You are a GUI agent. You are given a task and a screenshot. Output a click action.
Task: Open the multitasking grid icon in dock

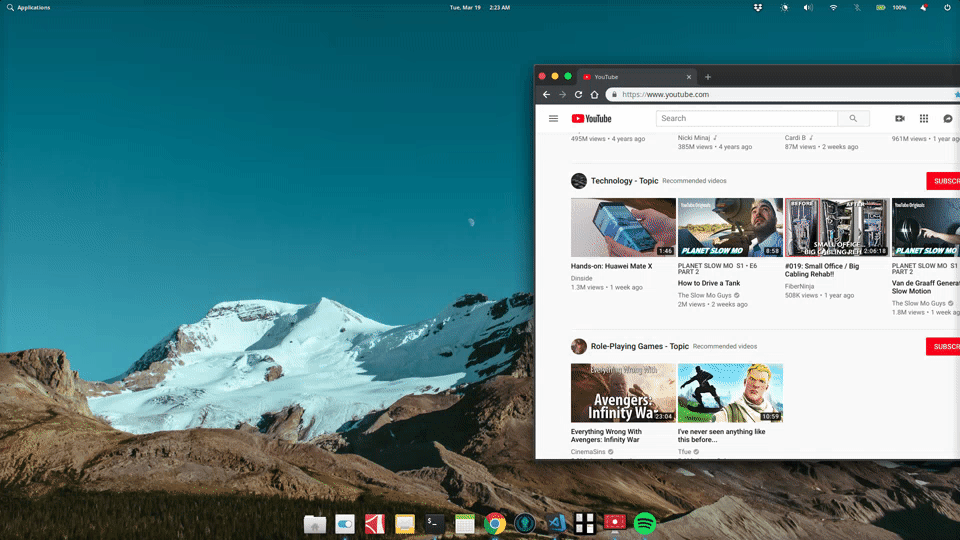(x=585, y=524)
